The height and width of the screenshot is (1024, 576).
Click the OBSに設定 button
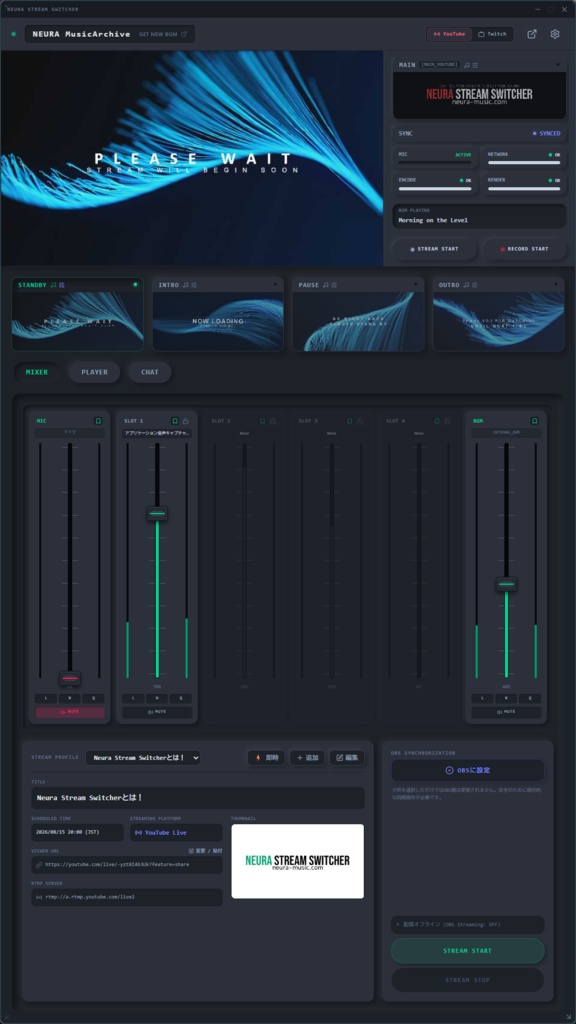[468, 770]
